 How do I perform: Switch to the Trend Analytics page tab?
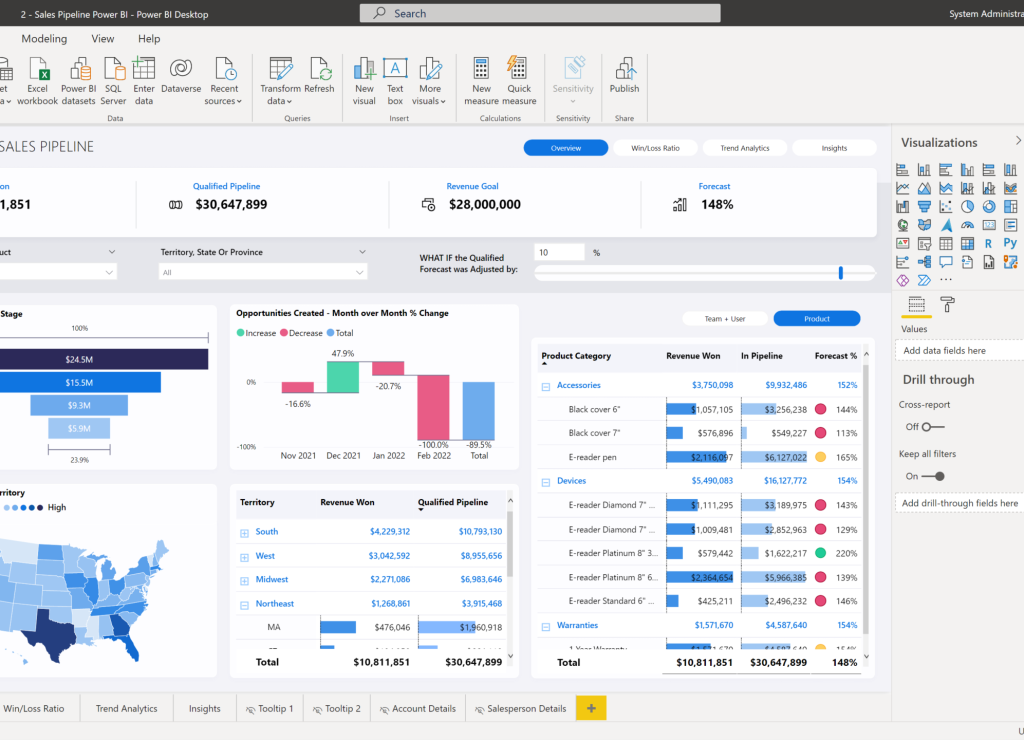[x=127, y=709]
